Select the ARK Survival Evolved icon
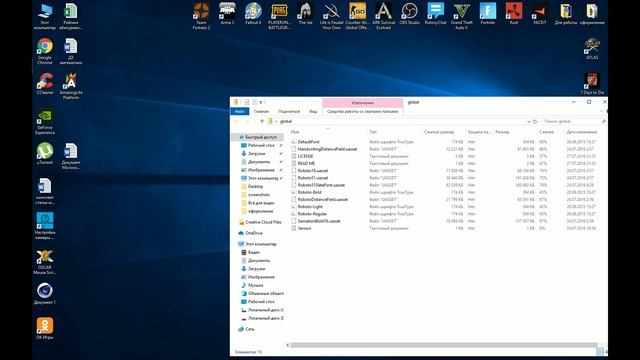Viewport: 640px width, 360px height. pyautogui.click(x=383, y=16)
